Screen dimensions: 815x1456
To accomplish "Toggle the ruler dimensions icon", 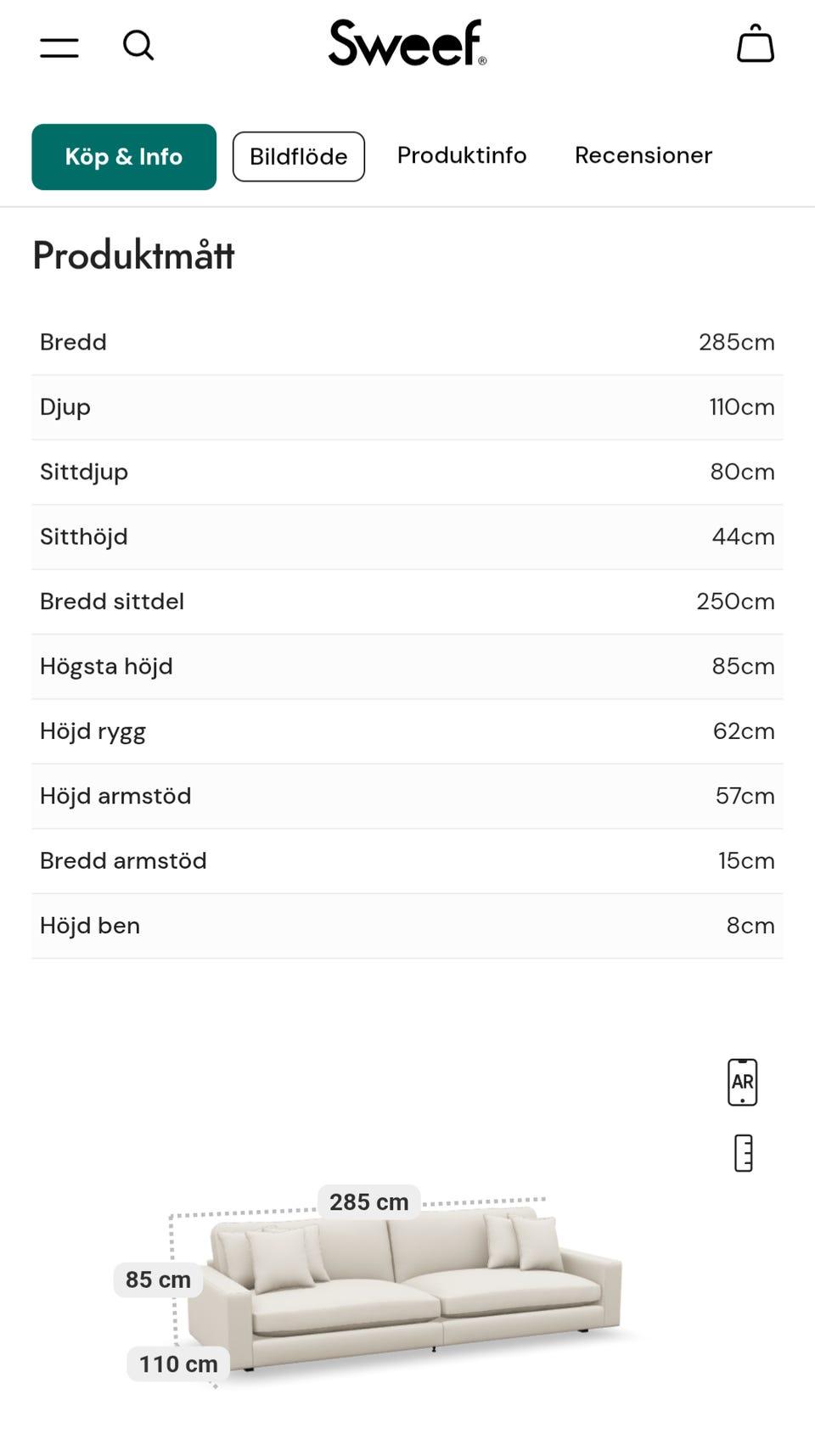I will 743,1153.
